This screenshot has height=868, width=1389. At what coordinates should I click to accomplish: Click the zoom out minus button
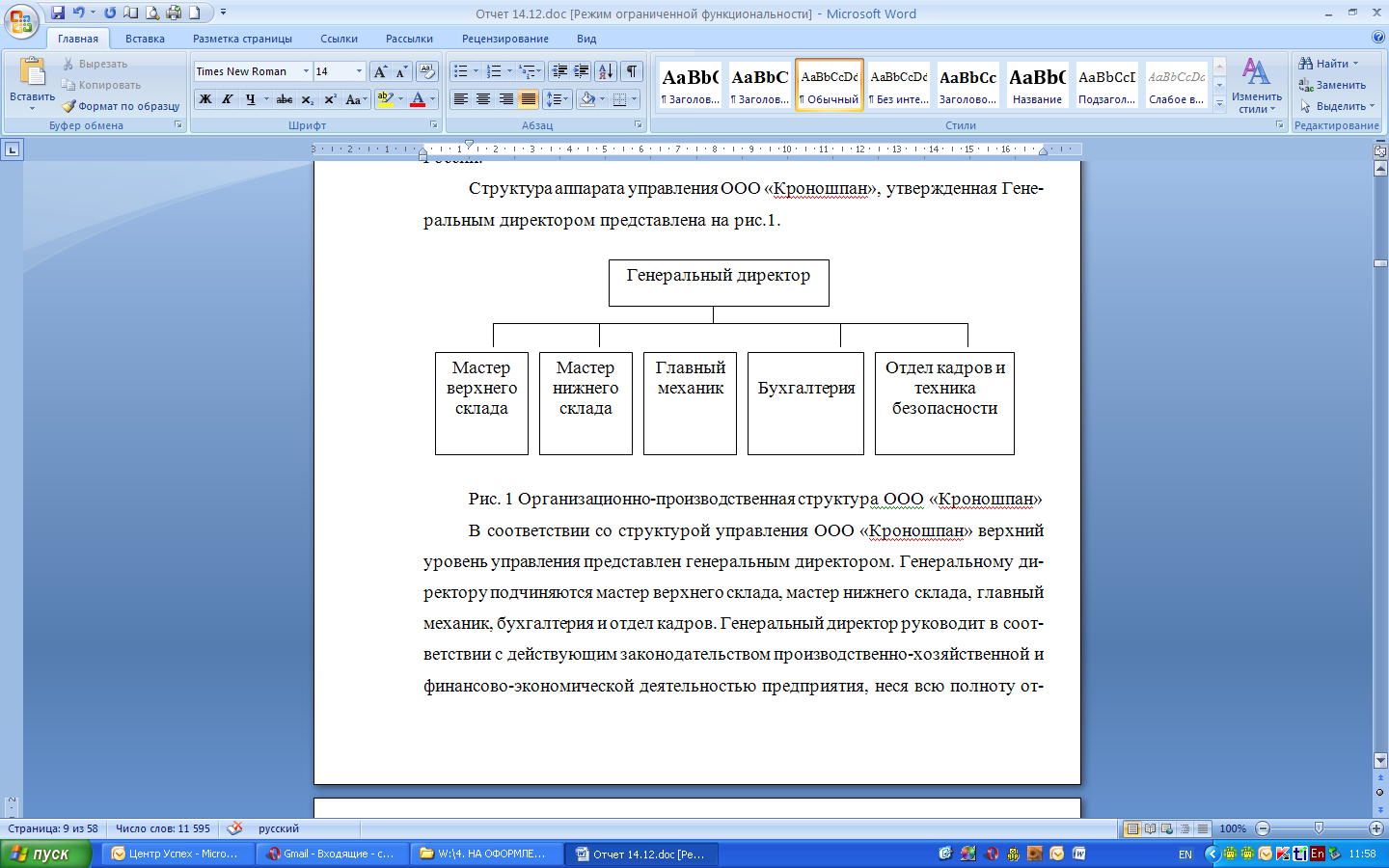(1263, 828)
